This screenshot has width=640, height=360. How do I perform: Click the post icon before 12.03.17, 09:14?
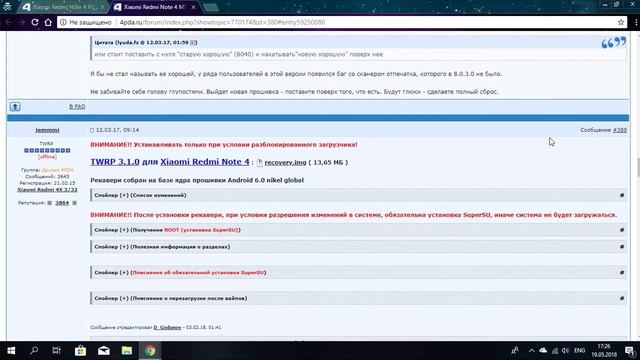(92, 130)
